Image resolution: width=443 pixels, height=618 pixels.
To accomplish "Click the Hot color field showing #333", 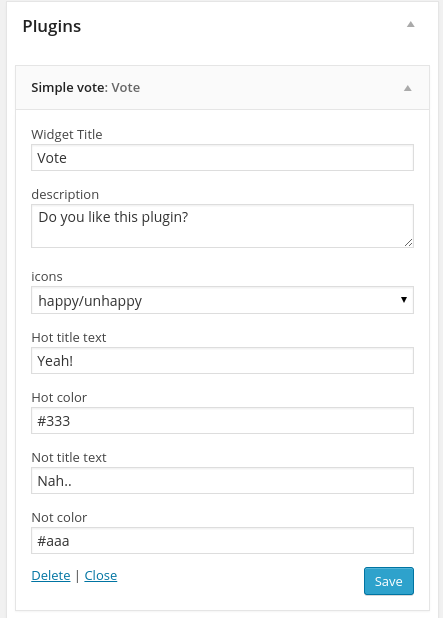I will (222, 421).
